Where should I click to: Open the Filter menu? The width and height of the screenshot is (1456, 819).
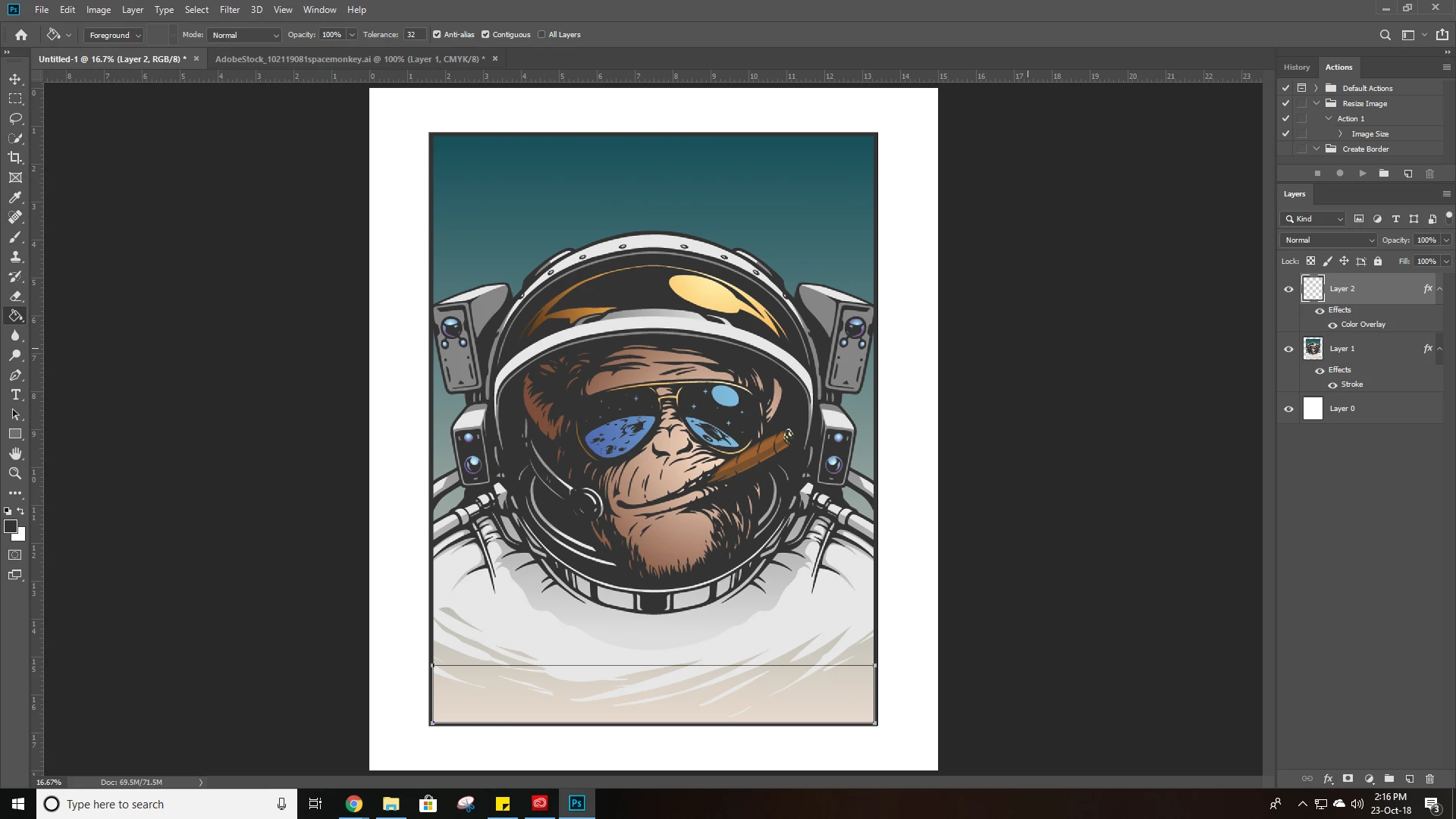(229, 10)
